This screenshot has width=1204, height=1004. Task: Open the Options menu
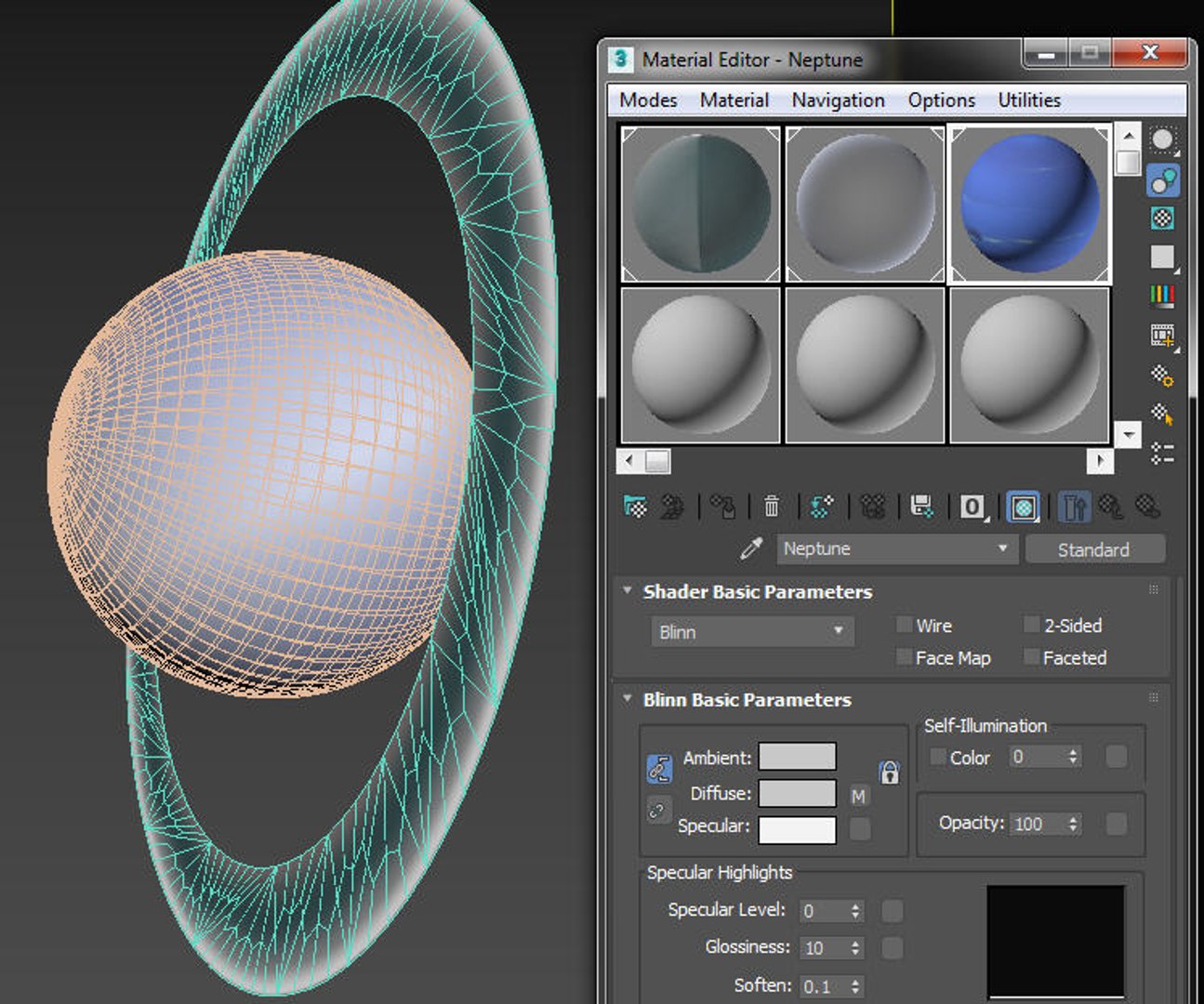pos(942,99)
